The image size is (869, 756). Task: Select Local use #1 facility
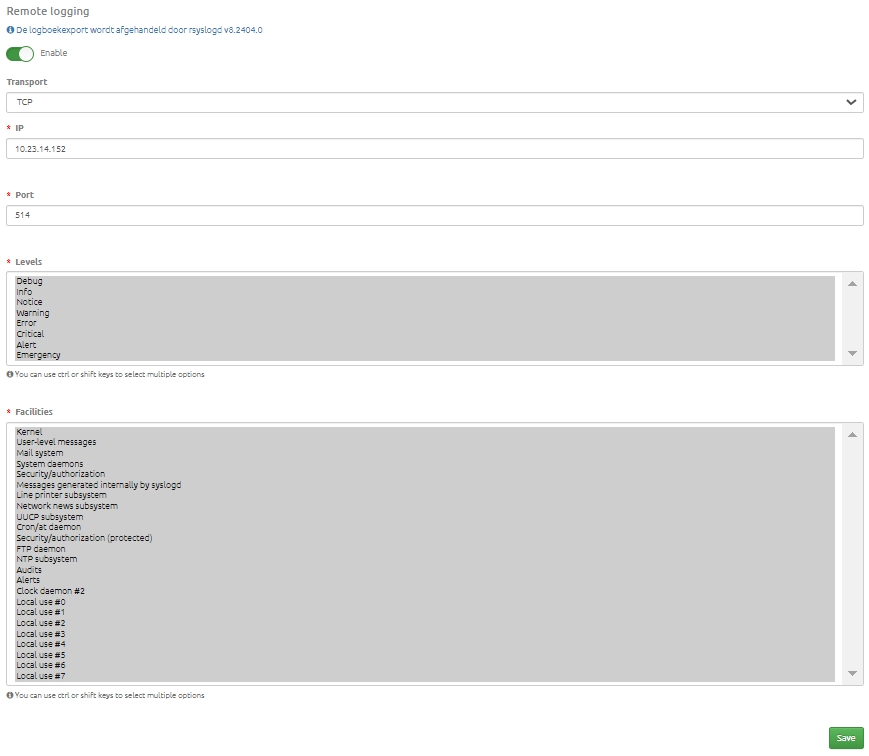coord(425,612)
